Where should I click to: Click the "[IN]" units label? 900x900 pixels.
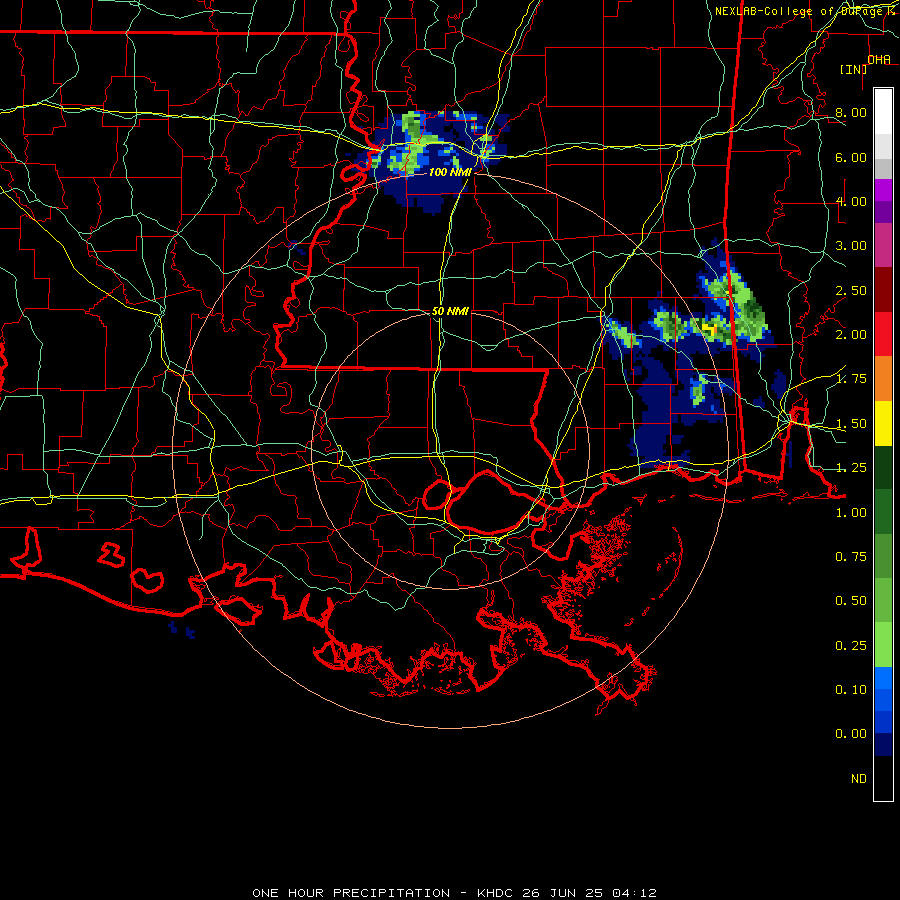coord(853,69)
